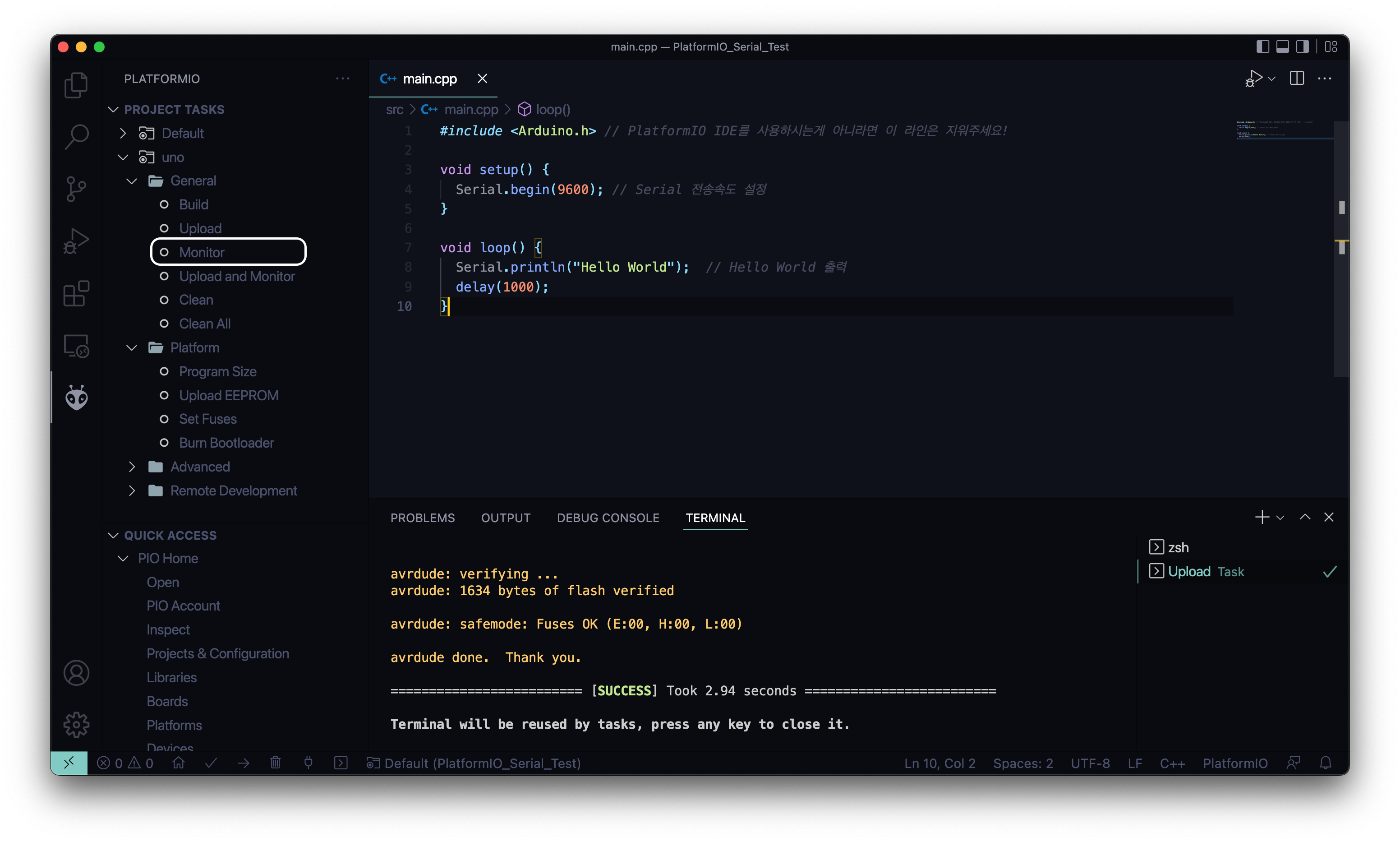Toggle the secondary side bar layout button
Image resolution: width=1400 pixels, height=842 pixels.
[1303, 46]
